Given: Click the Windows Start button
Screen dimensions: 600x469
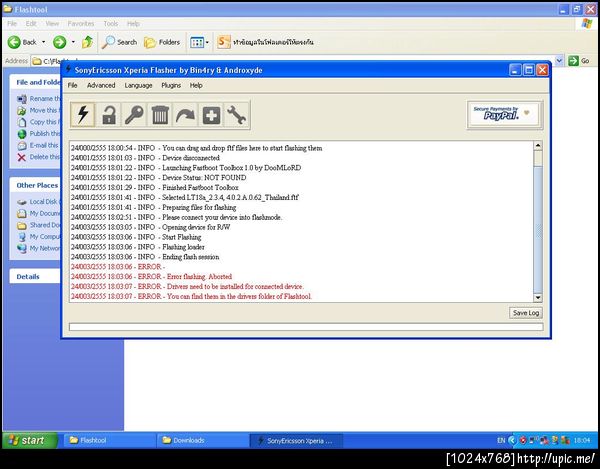Looking at the screenshot, I should [x=30, y=440].
